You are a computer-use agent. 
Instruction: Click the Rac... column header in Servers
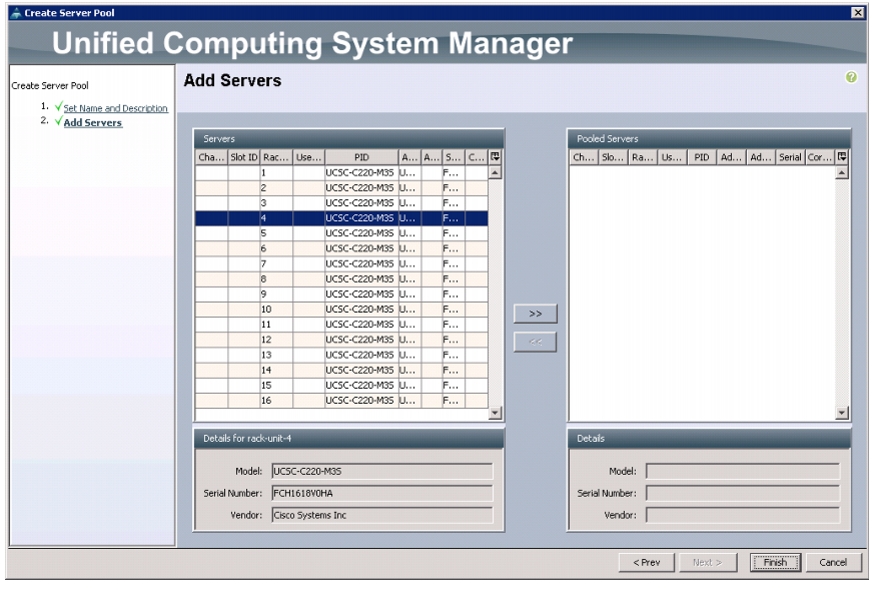point(276,157)
